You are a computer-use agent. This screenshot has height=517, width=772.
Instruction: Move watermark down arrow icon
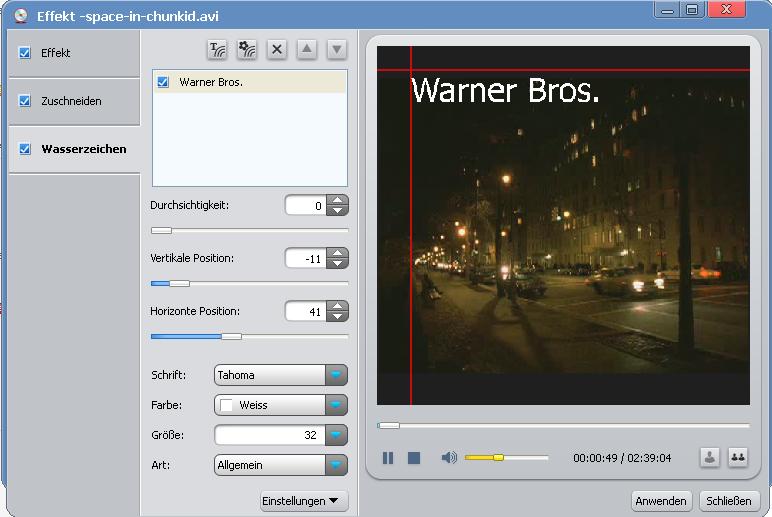337,49
